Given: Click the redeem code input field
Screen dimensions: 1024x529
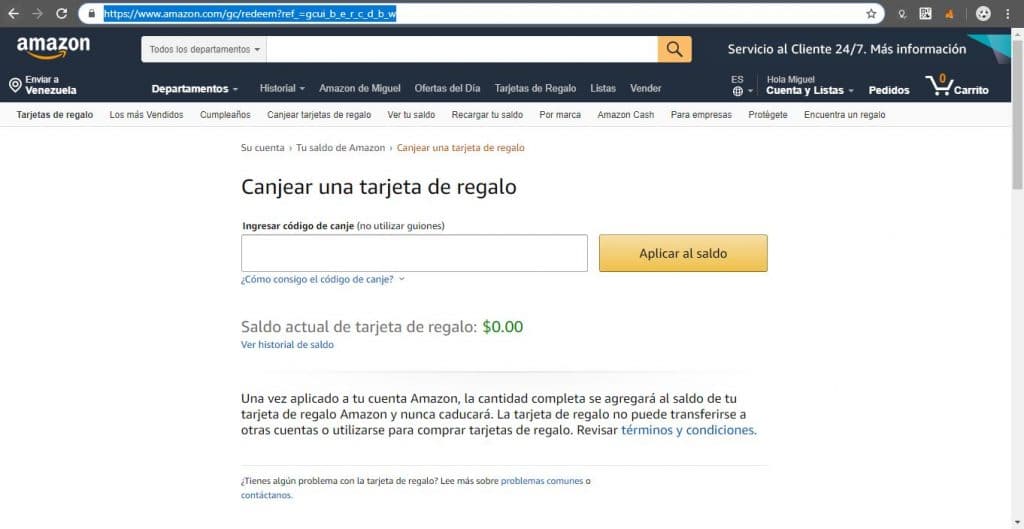Looking at the screenshot, I should click(414, 253).
